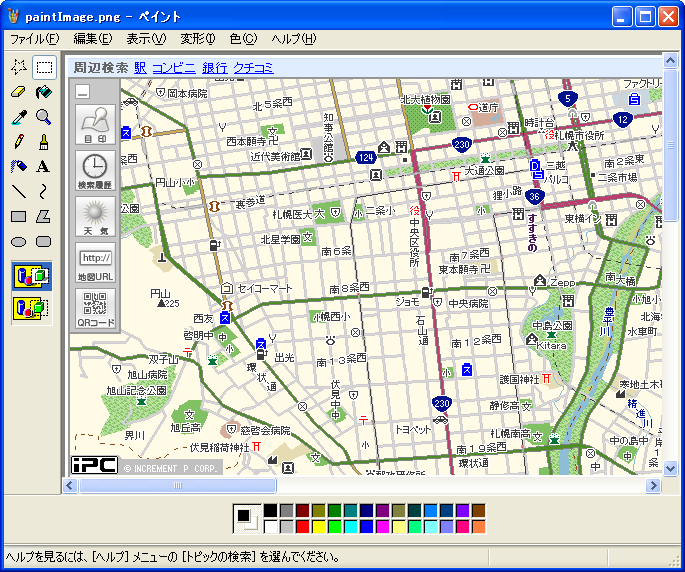The height and width of the screenshot is (572, 685).
Task: Pick the brown color swatch in top row
Action: pos(479,510)
